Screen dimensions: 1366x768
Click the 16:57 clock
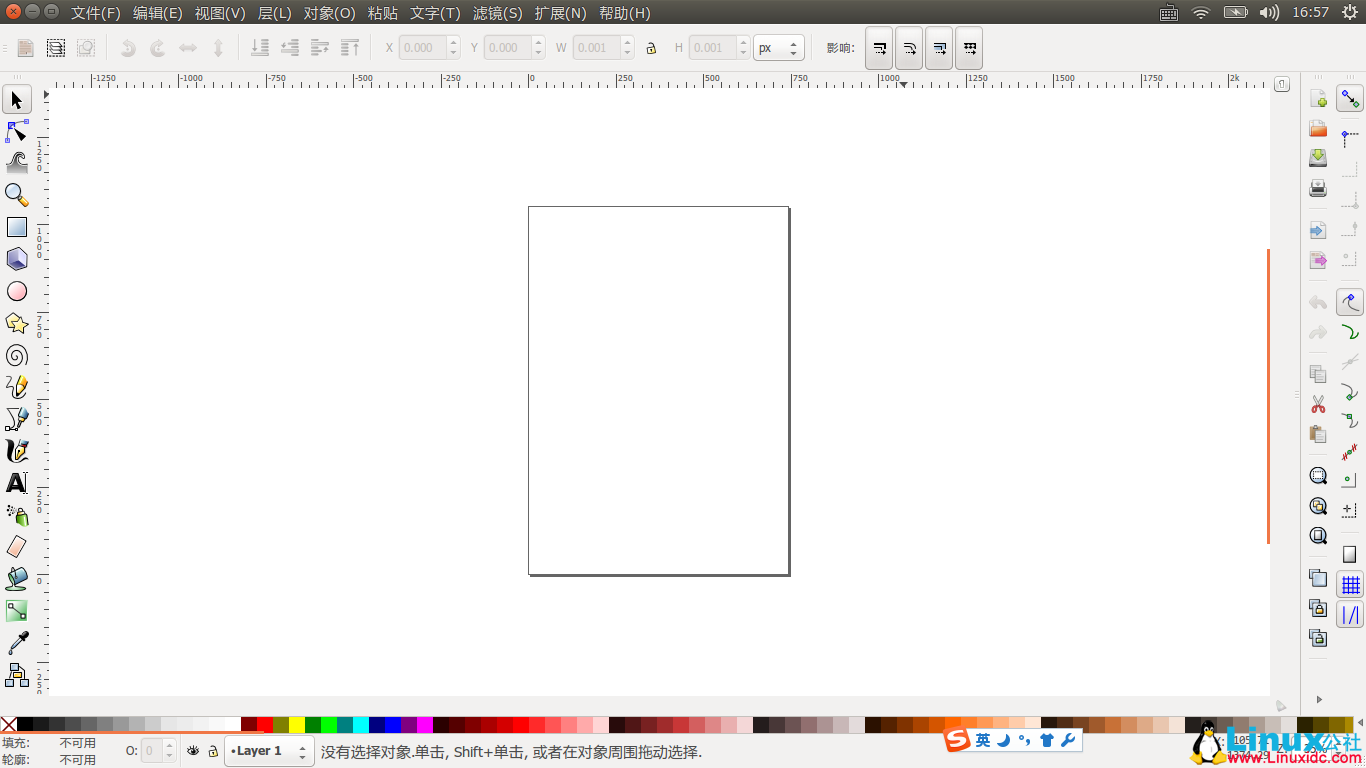pos(1310,13)
